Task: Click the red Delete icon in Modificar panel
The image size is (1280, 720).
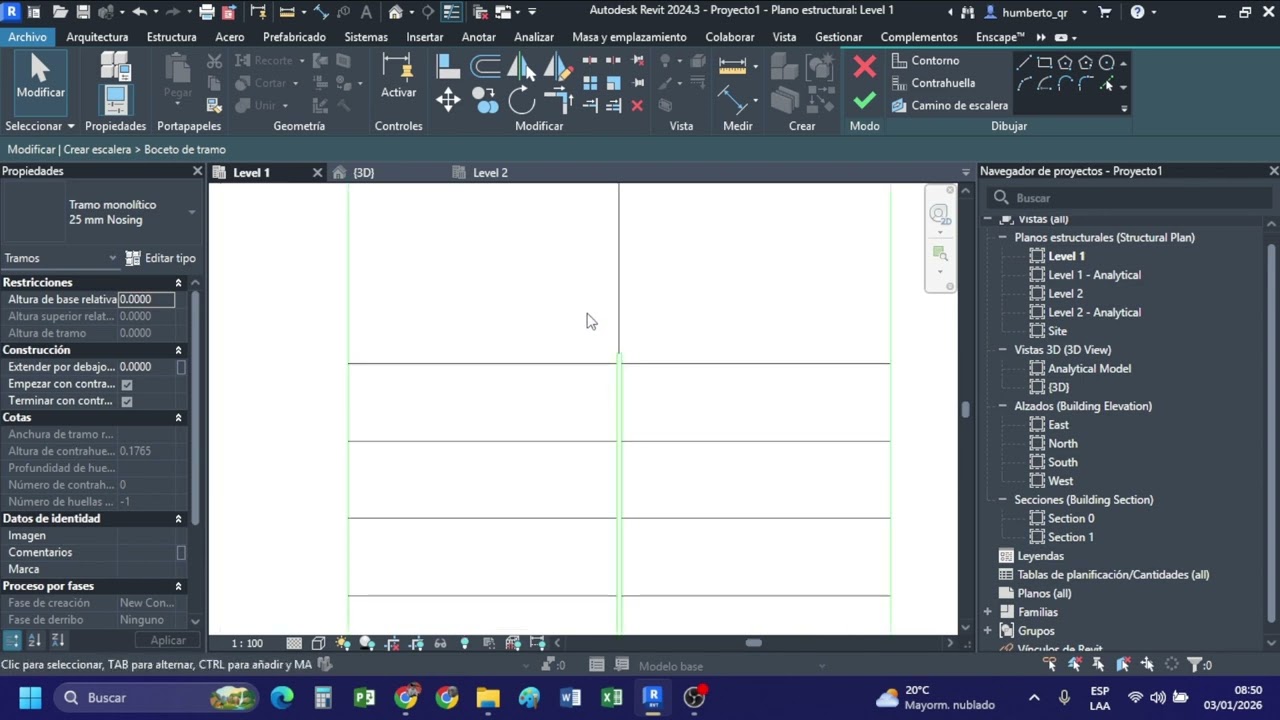Action: click(x=637, y=105)
